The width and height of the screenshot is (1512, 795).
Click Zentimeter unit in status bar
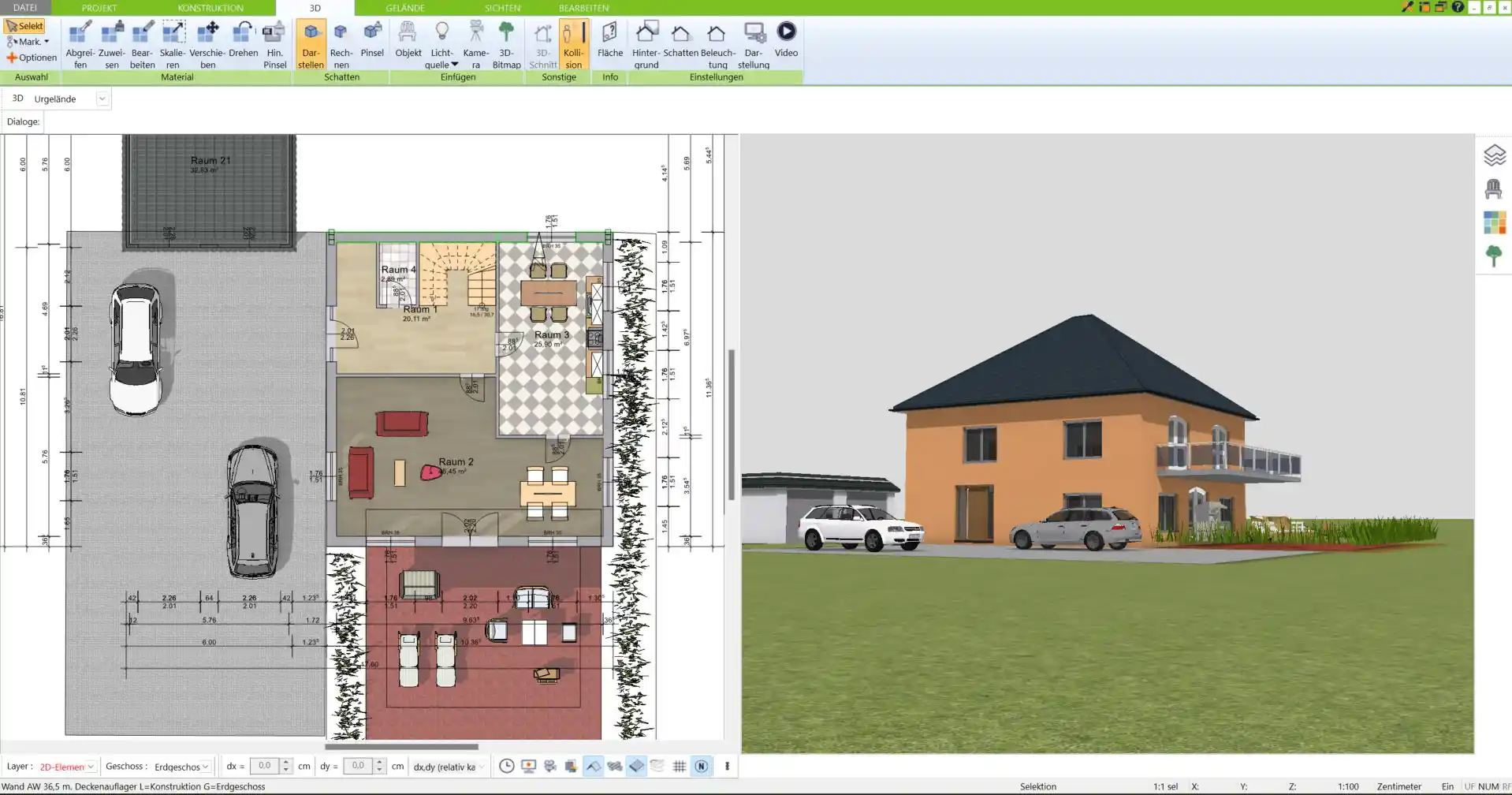pyautogui.click(x=1399, y=787)
